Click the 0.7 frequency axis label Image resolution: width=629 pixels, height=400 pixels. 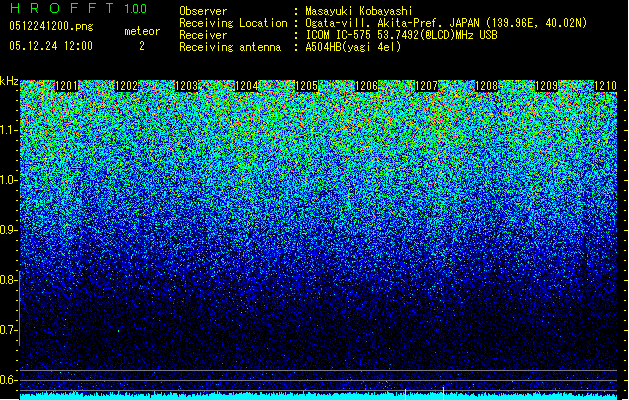click(x=9, y=331)
